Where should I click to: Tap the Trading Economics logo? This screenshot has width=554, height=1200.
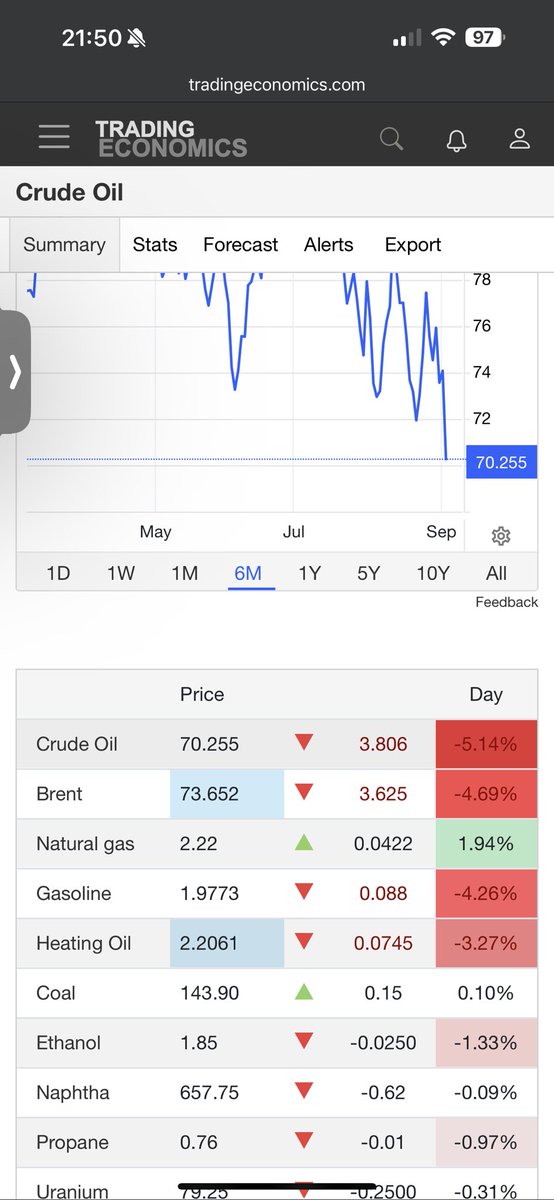(171, 138)
